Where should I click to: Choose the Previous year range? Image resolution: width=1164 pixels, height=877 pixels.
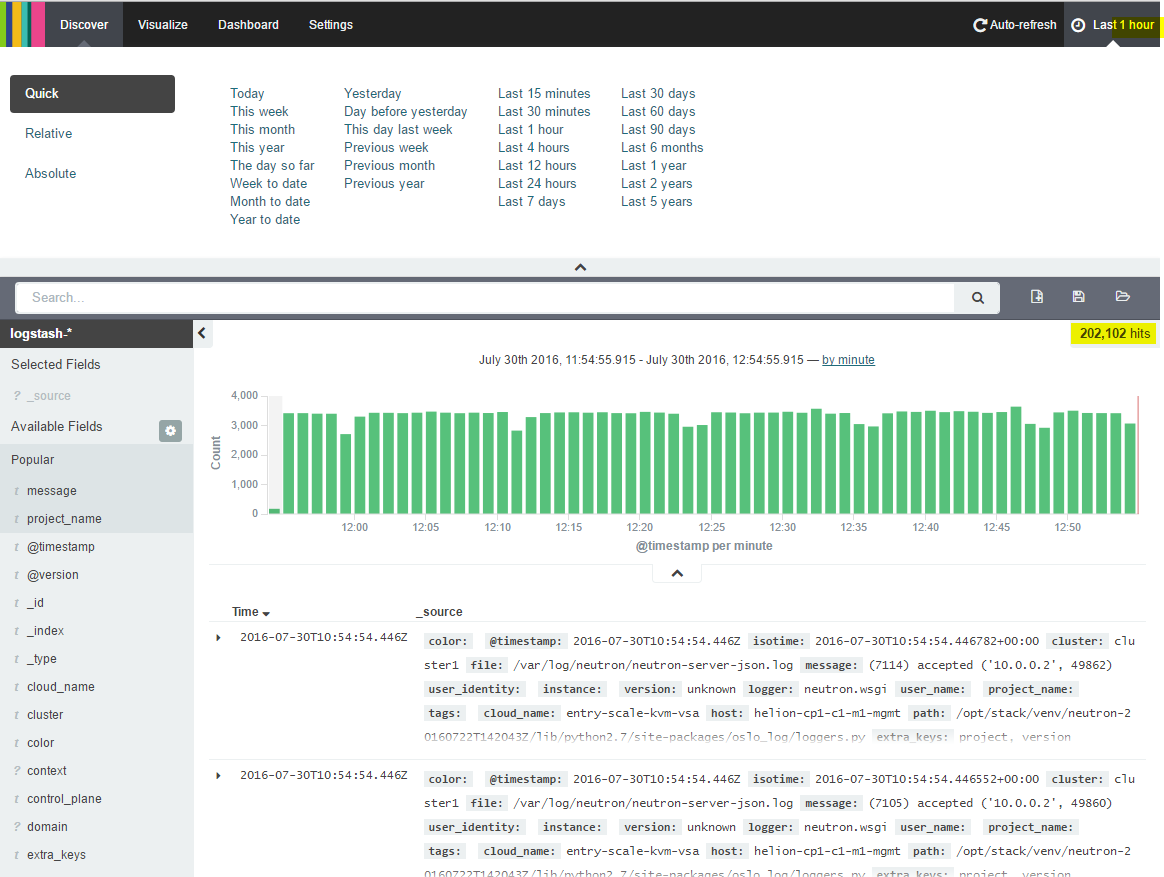point(384,183)
